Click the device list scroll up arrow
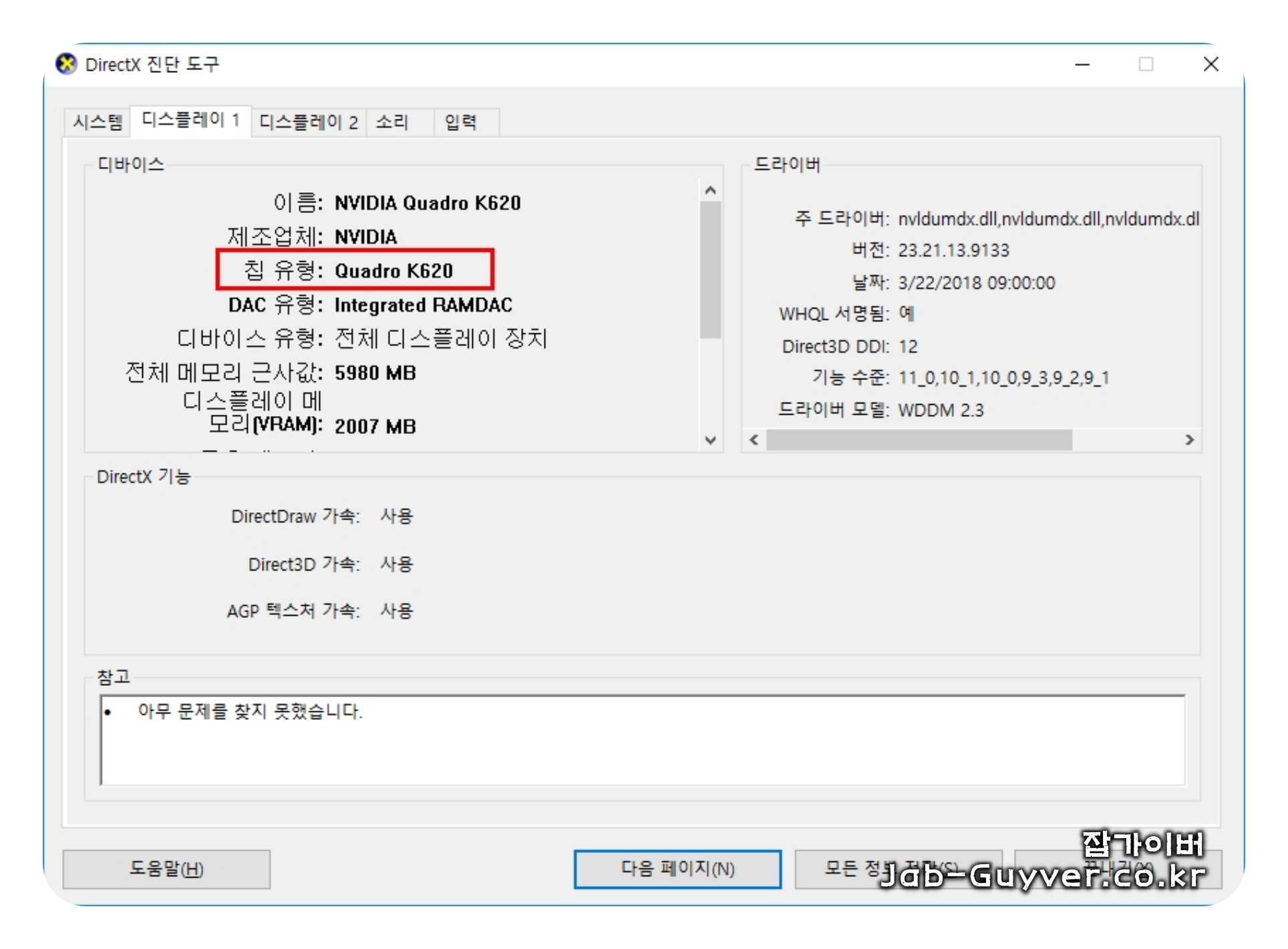Image resolution: width=1288 pixels, height=949 pixels. pos(711,190)
